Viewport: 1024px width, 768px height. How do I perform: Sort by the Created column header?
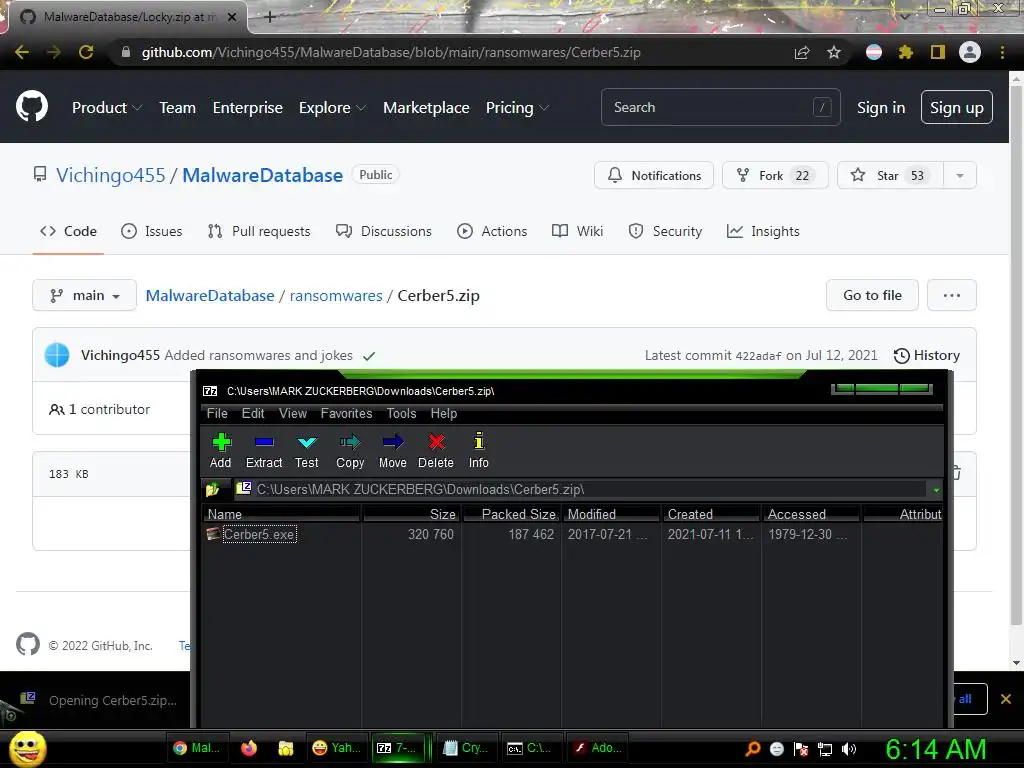pyautogui.click(x=711, y=514)
